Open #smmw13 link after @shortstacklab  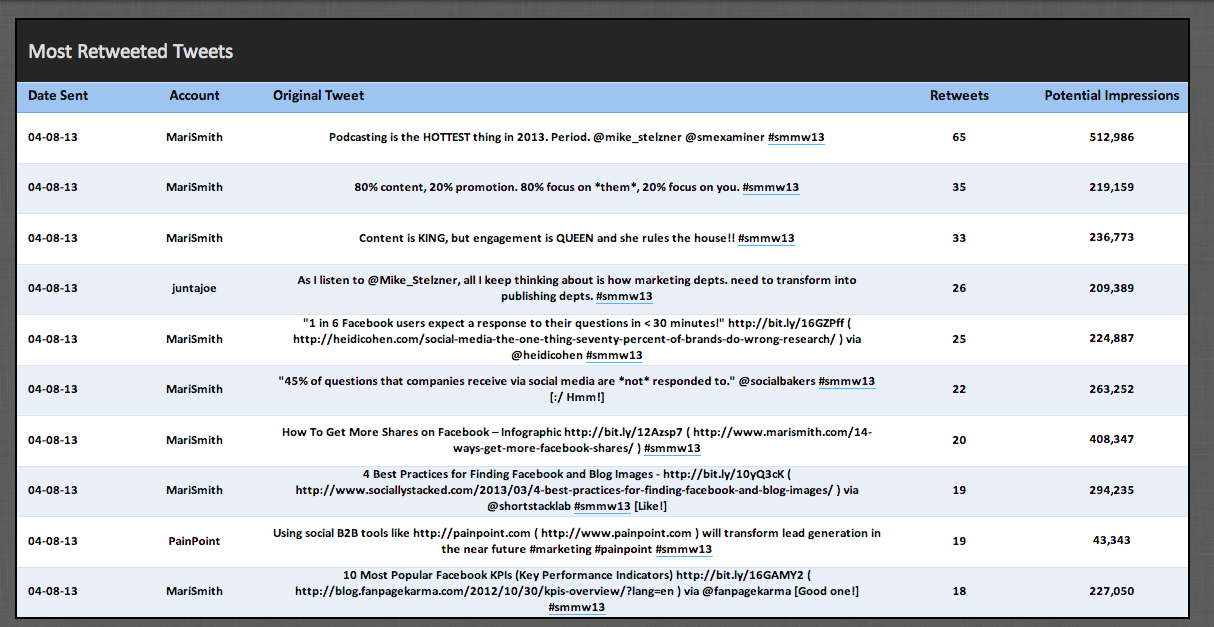pos(602,507)
